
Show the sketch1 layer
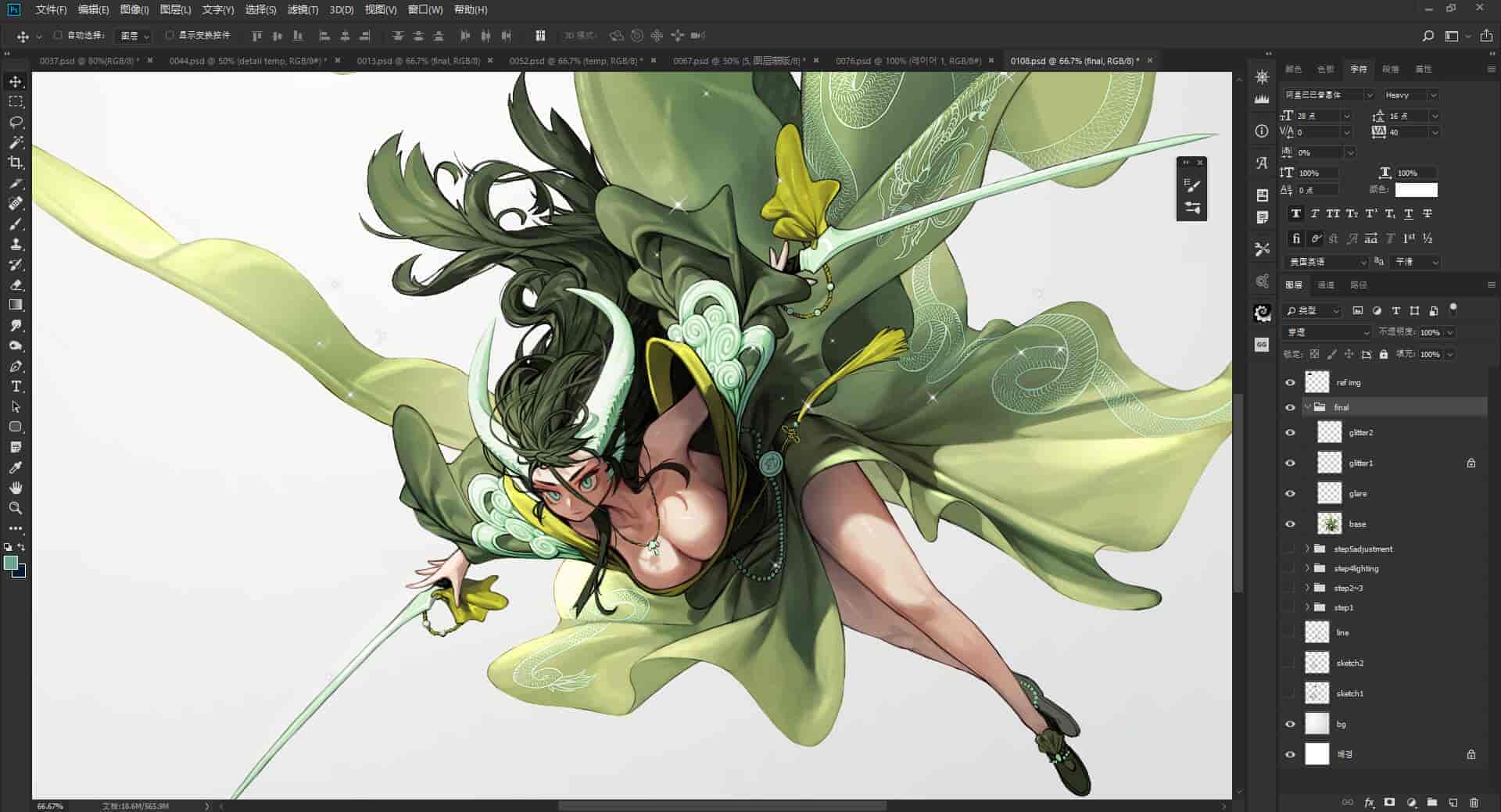1290,693
